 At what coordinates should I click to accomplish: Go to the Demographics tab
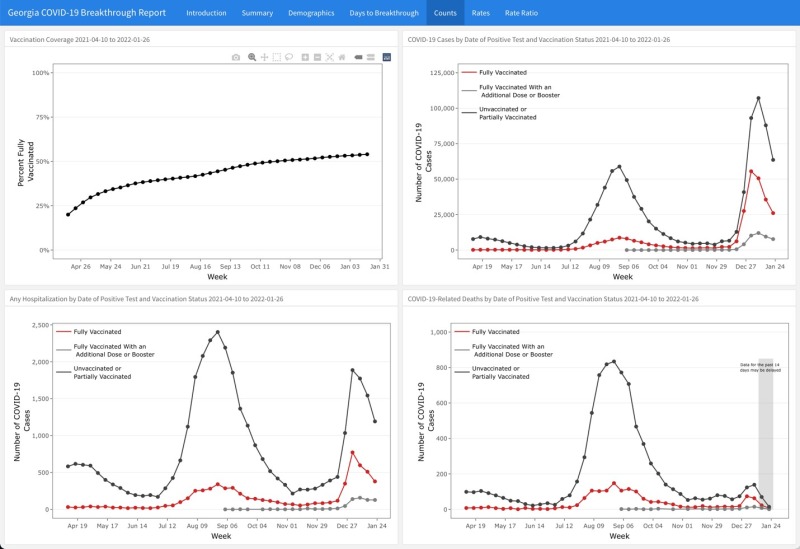pyautogui.click(x=311, y=13)
